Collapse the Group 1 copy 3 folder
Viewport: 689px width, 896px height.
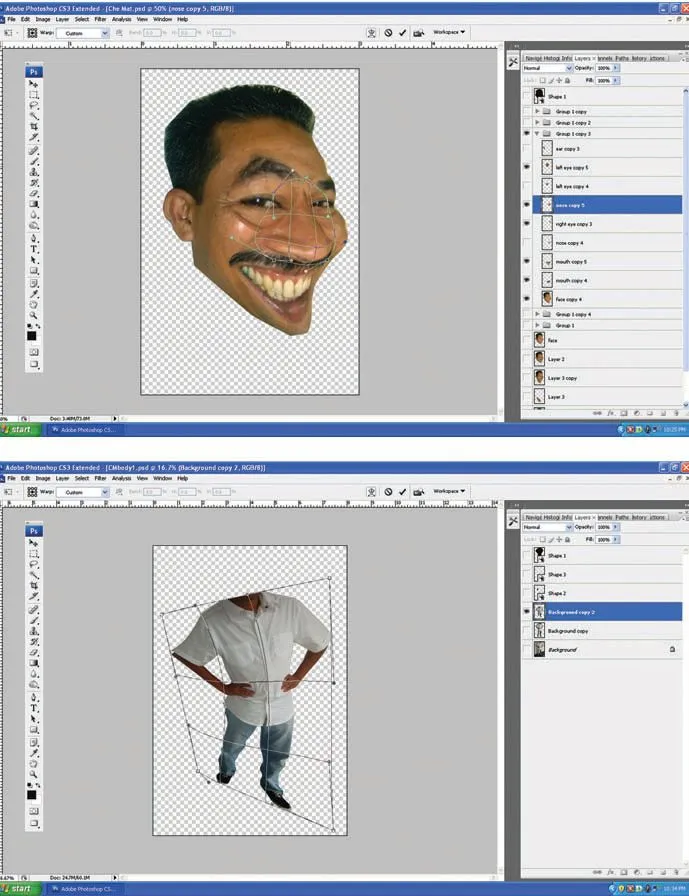click(537, 134)
